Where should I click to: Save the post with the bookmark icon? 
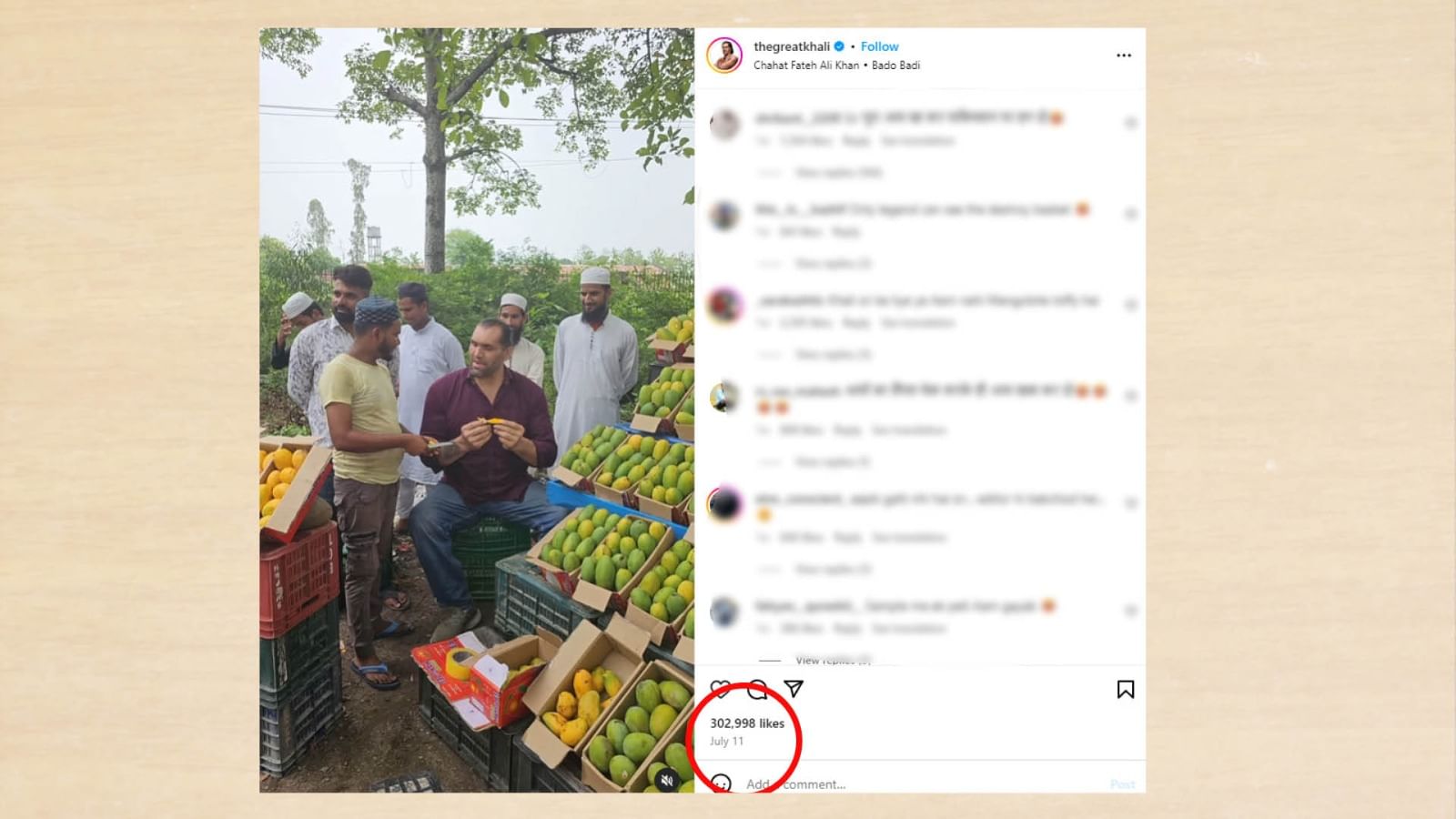click(x=1125, y=690)
